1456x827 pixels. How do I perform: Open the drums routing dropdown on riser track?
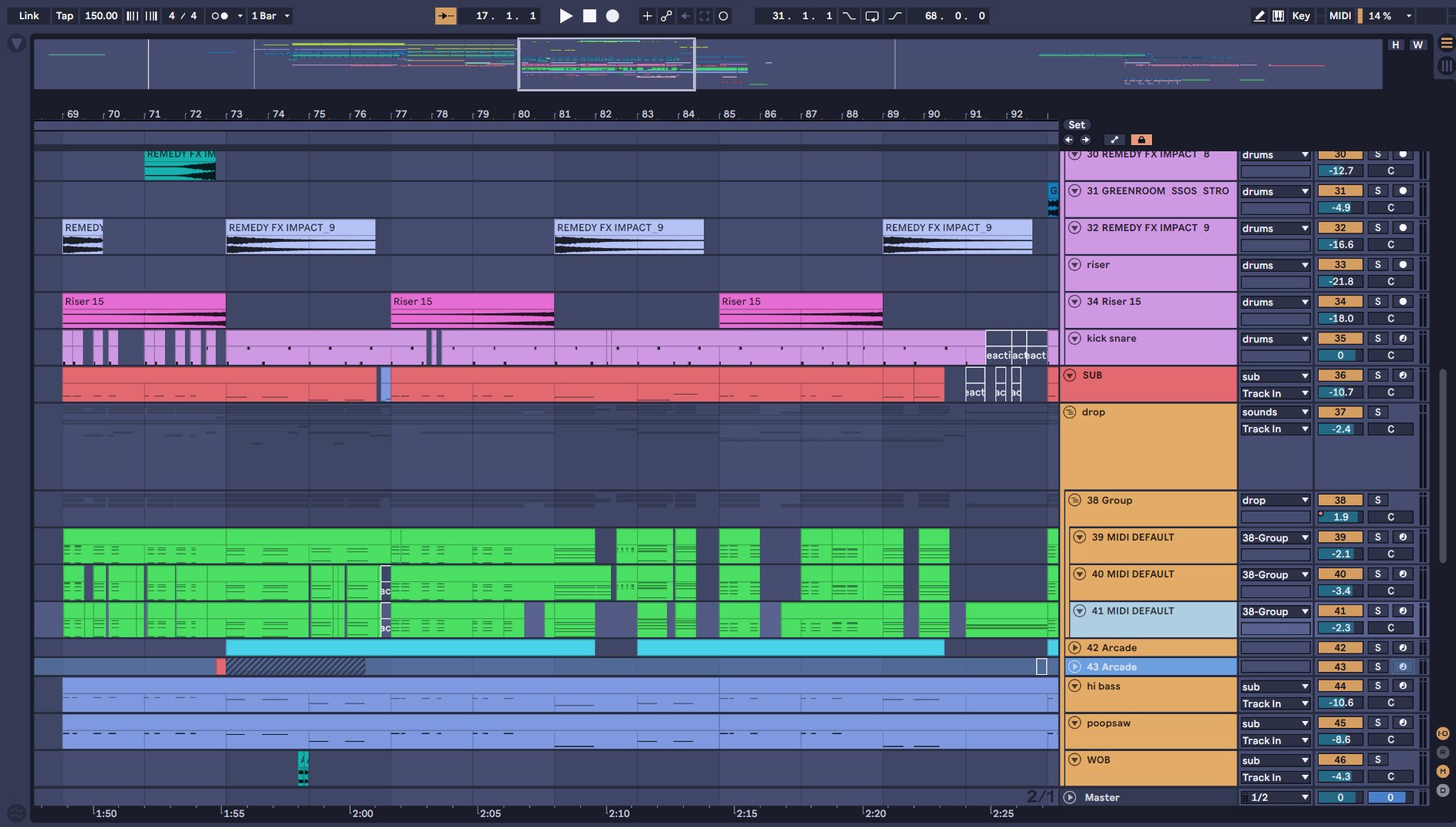(x=1275, y=265)
